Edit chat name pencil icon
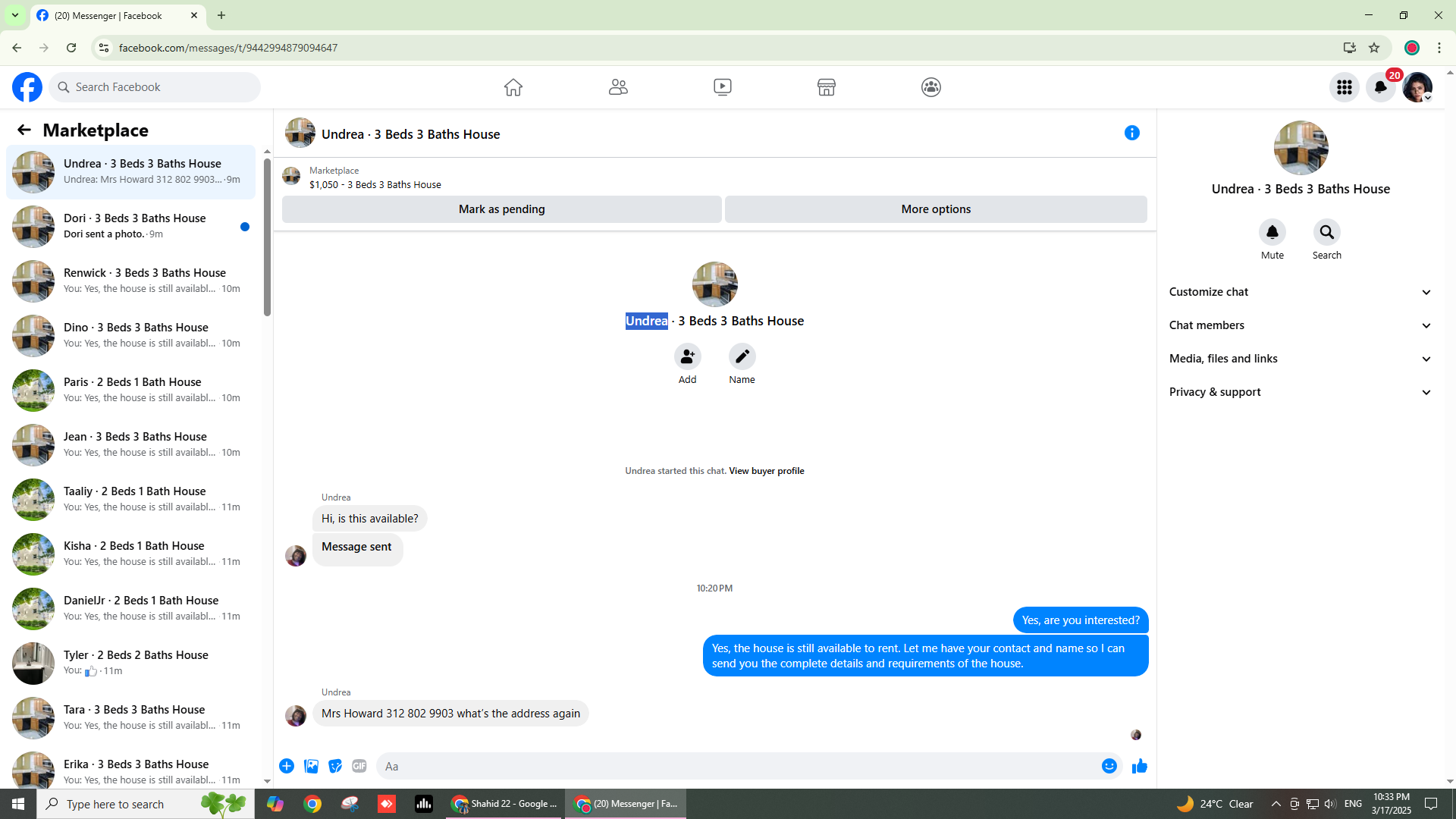The height and width of the screenshot is (819, 1456). click(742, 356)
